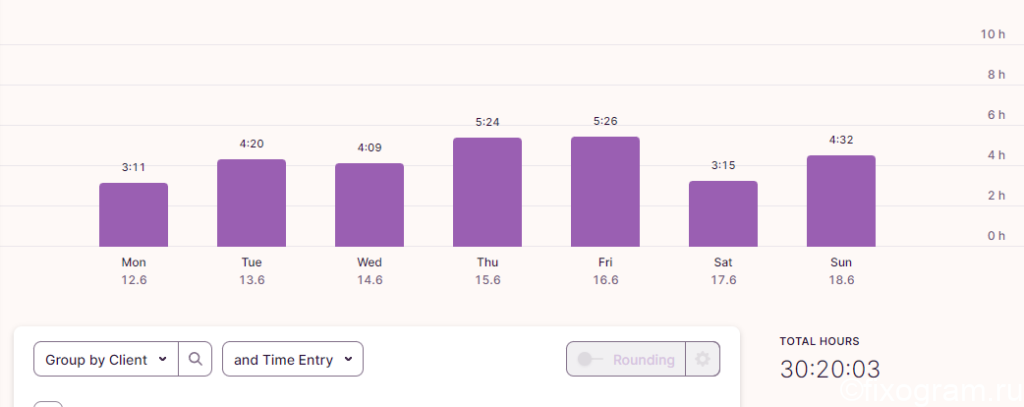Tick the checkbox below Group by Client
Image resolution: width=1024 pixels, height=407 pixels.
click(x=48, y=404)
